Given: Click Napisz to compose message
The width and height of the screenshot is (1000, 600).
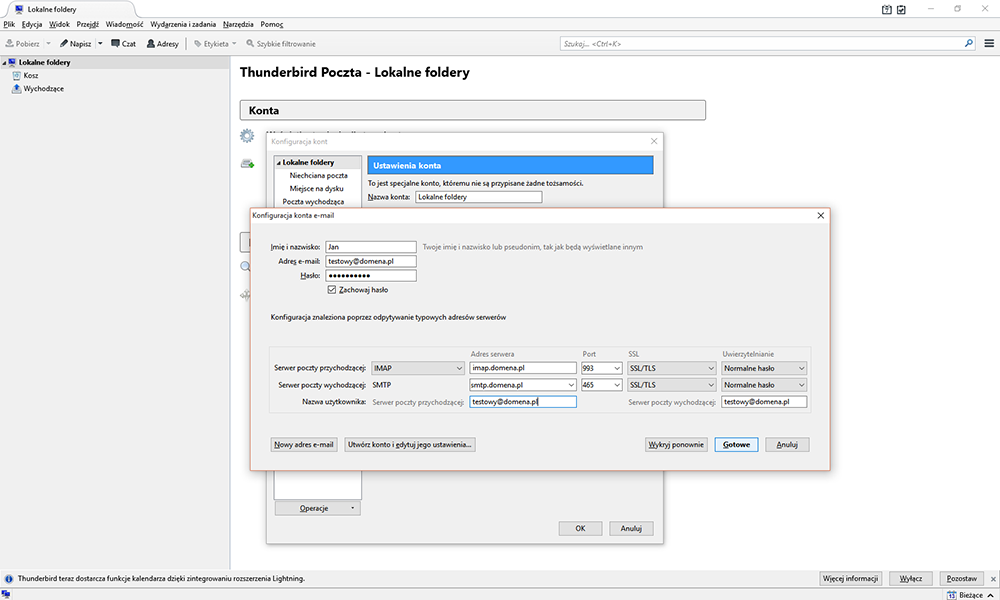Looking at the screenshot, I should pos(76,43).
